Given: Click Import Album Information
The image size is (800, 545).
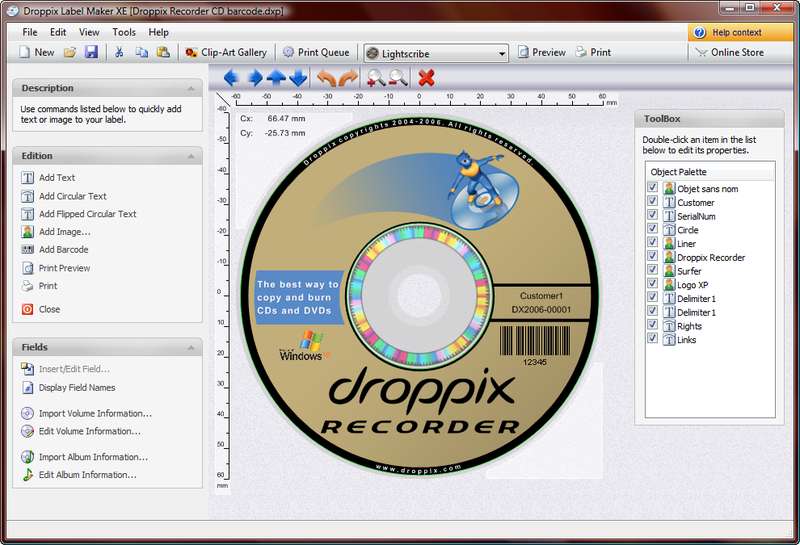Looking at the screenshot, I should click(84, 457).
